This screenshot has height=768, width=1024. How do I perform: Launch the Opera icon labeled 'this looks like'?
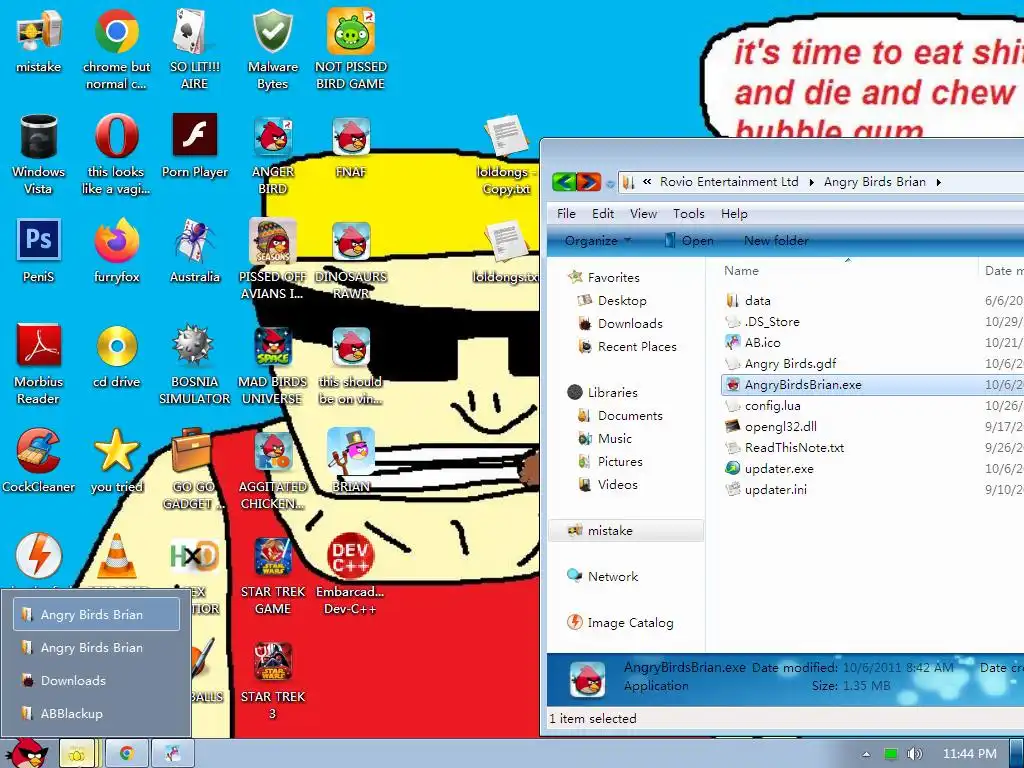click(116, 155)
